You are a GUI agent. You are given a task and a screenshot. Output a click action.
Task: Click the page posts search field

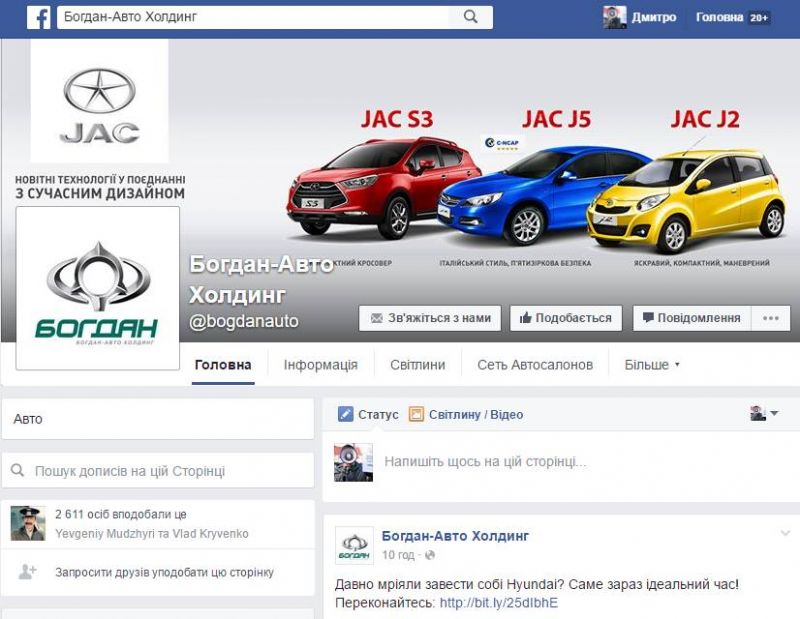point(158,470)
